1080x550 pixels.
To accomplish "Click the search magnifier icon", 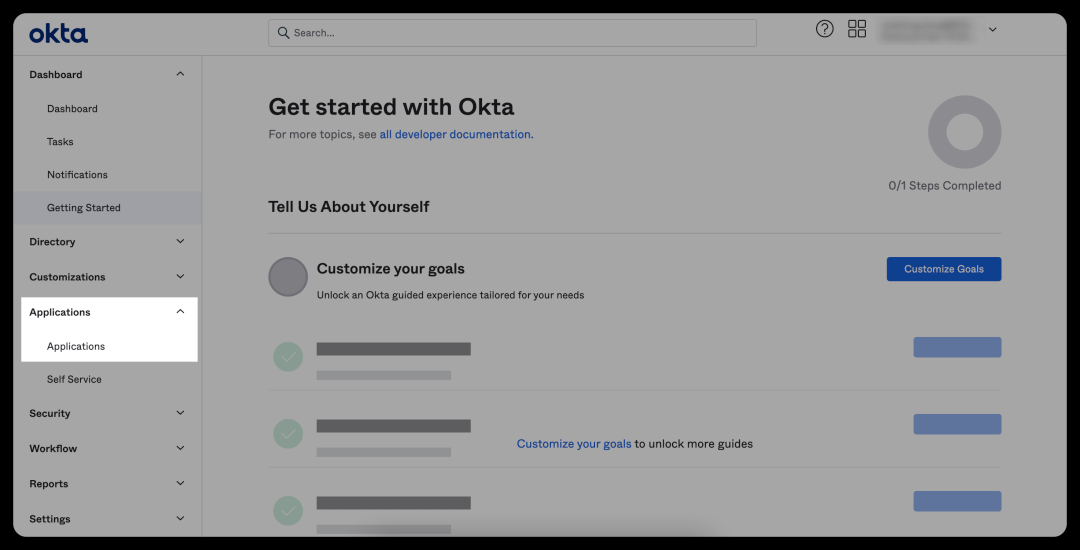I will [284, 33].
